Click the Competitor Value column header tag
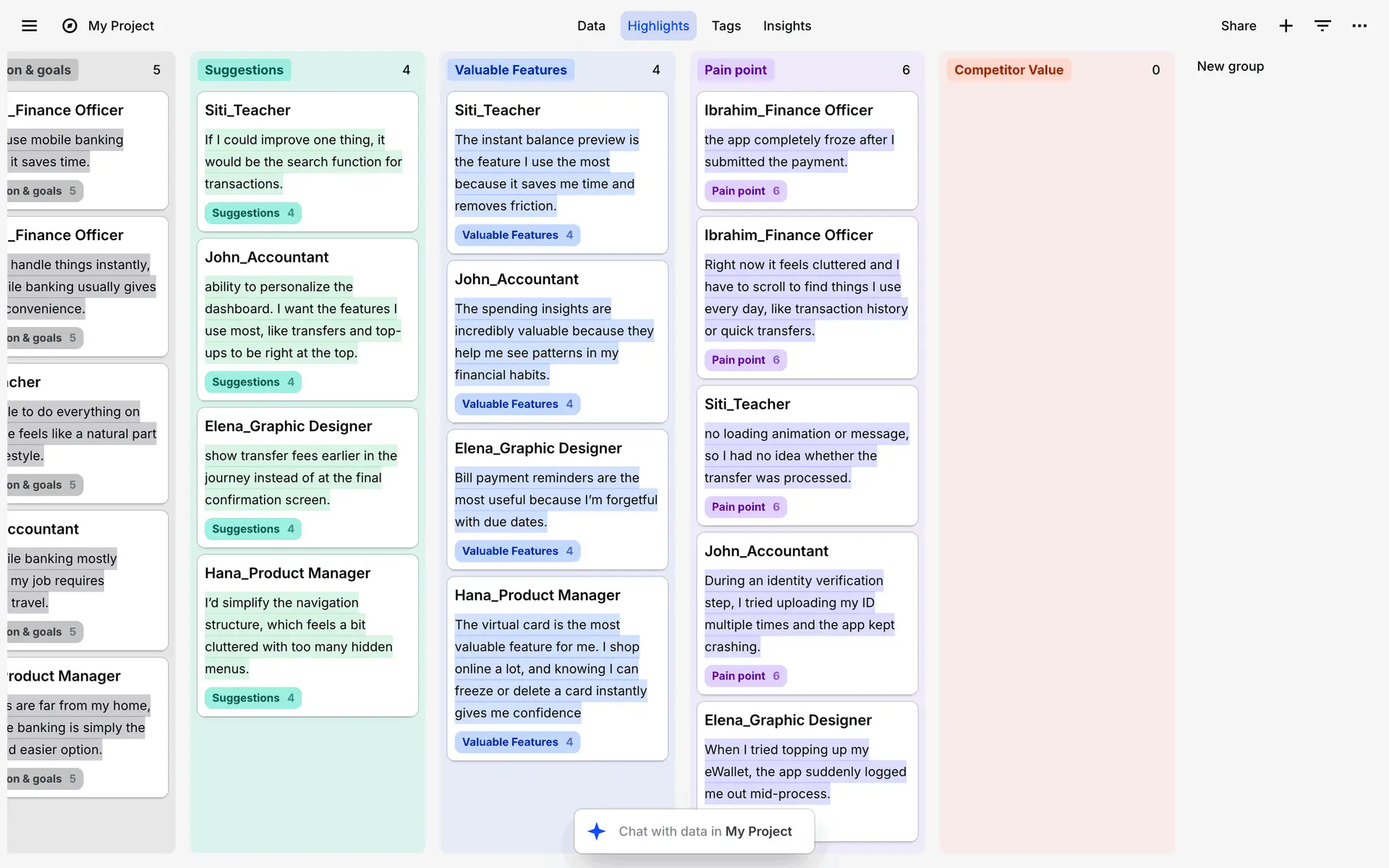Viewport: 1389px width, 868px height. pos(1008,70)
